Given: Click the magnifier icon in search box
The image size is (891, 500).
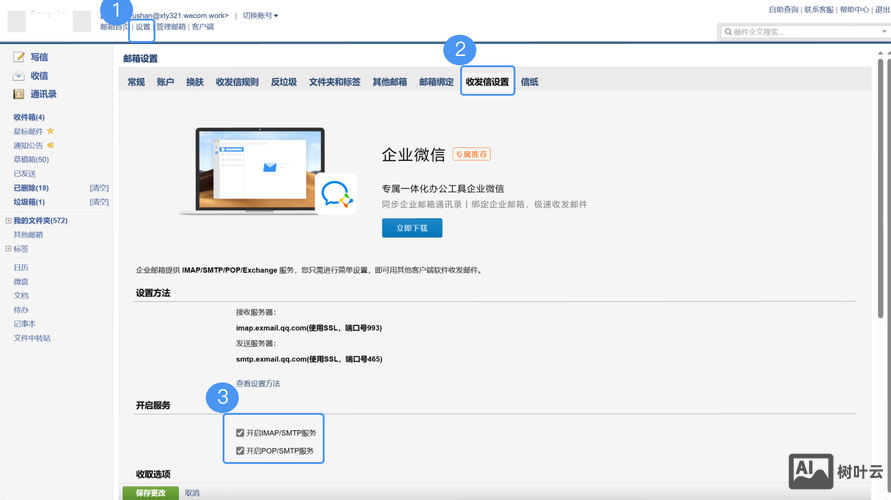Looking at the screenshot, I should tap(728, 32).
